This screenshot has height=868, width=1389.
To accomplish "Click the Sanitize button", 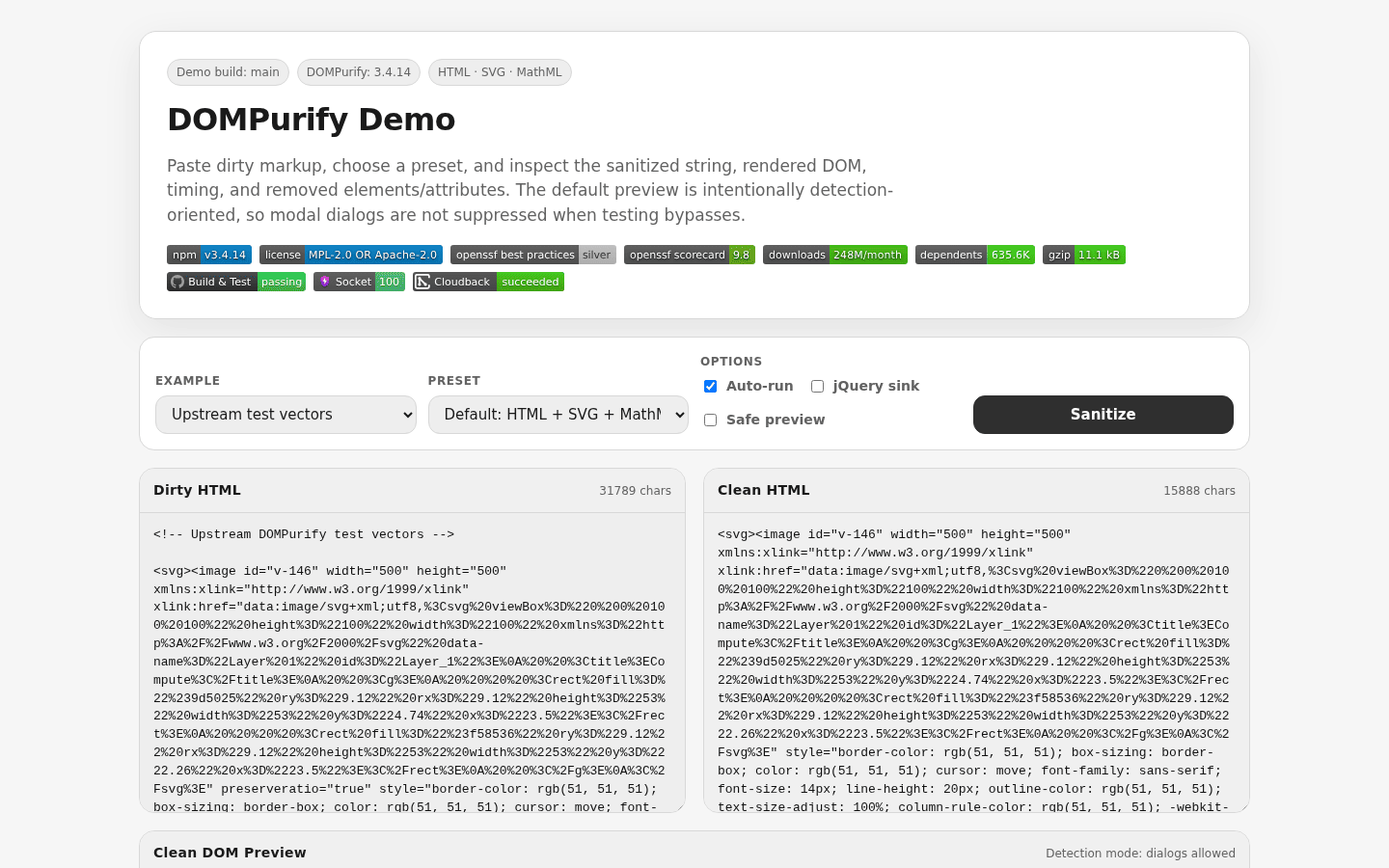I will [1103, 415].
